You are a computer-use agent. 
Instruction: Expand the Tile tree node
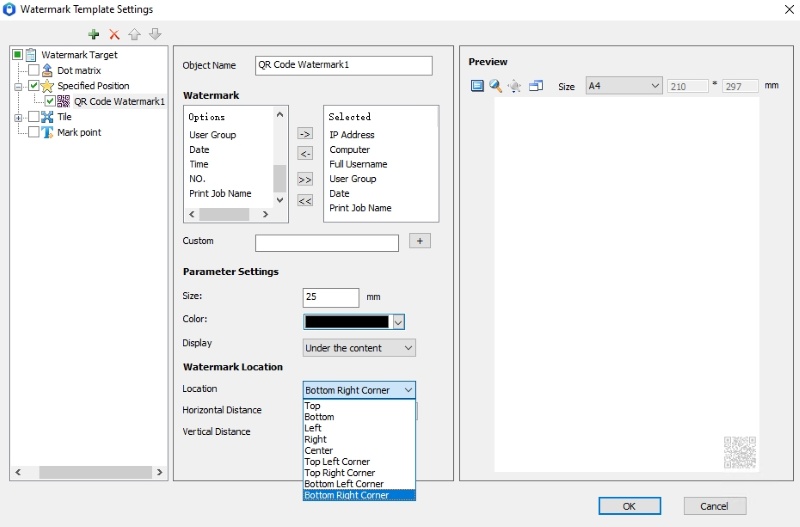(x=18, y=117)
